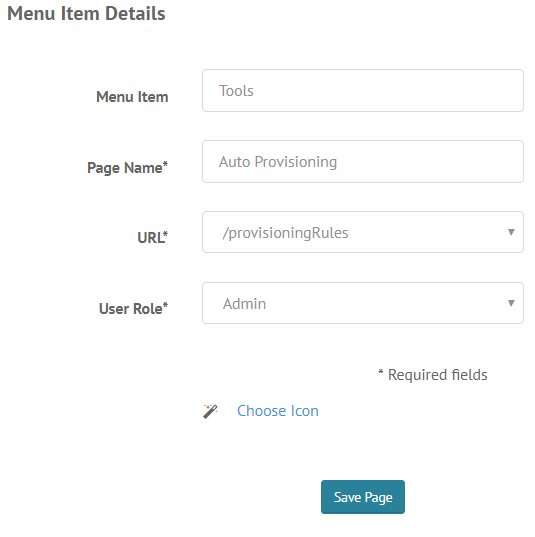This screenshot has width=535, height=537.
Task: Click the Page Name label text
Action: 125,168
